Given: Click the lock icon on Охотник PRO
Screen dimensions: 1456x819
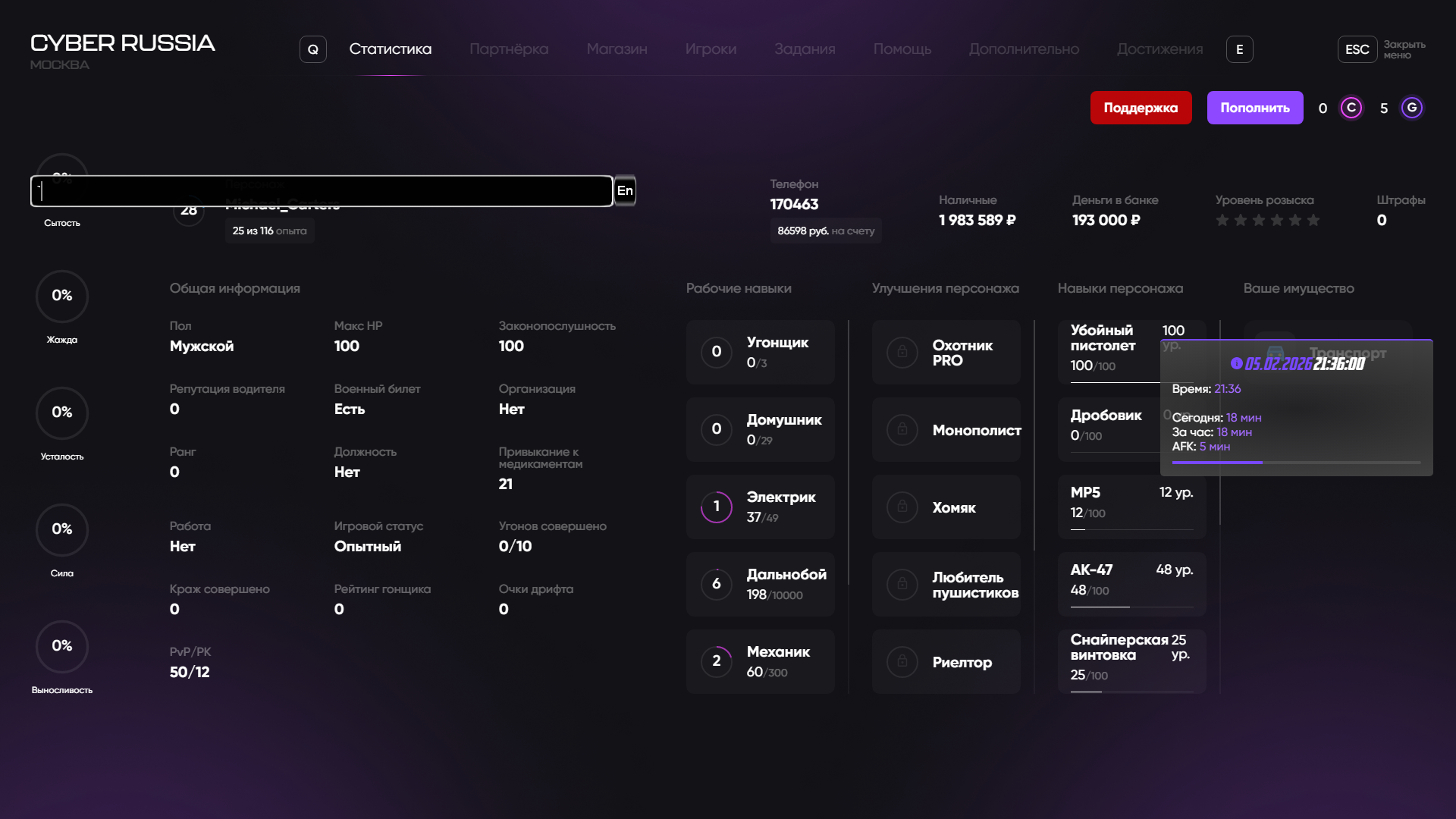Looking at the screenshot, I should (902, 353).
